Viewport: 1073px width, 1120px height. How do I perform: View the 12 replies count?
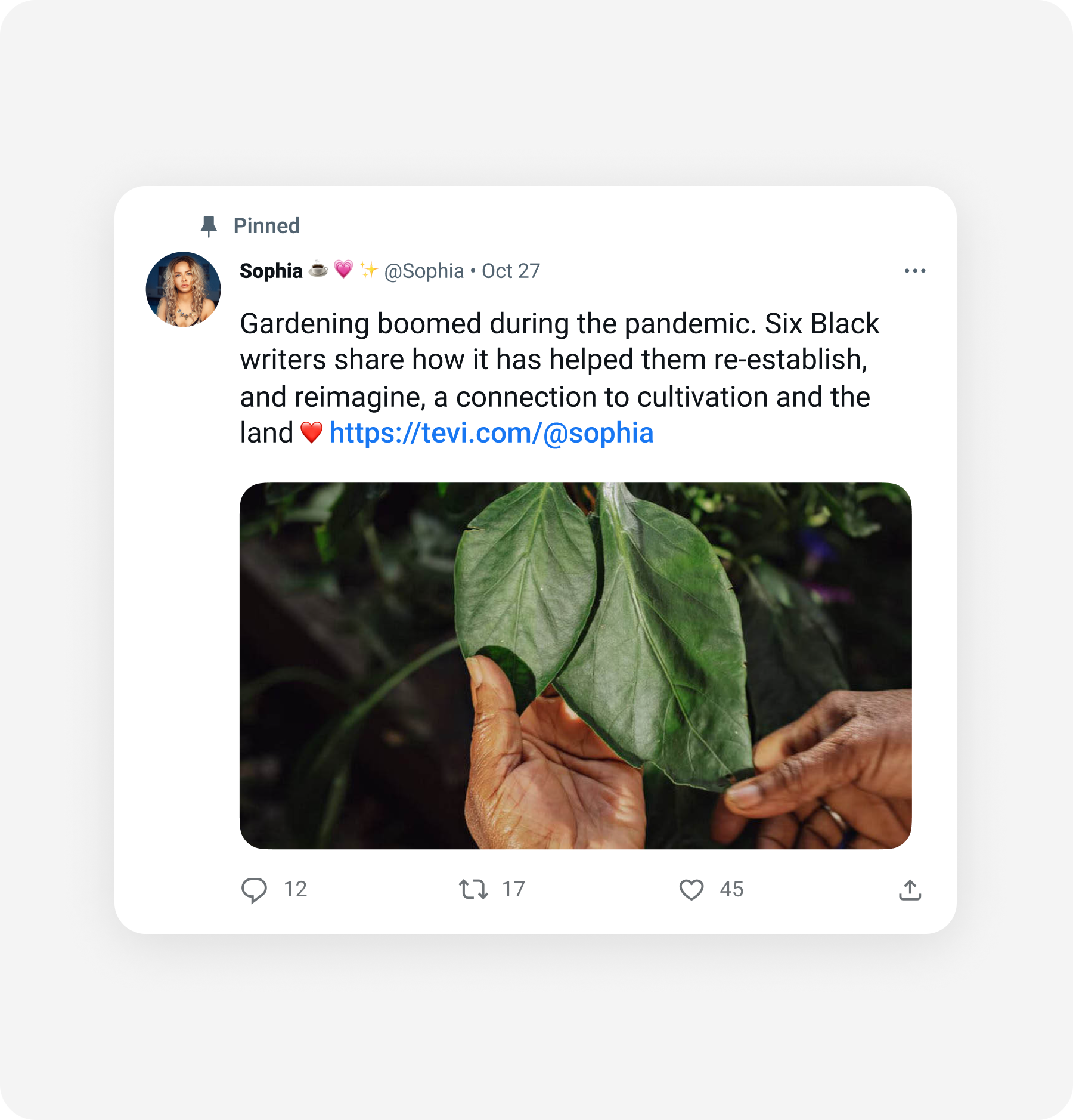point(295,889)
